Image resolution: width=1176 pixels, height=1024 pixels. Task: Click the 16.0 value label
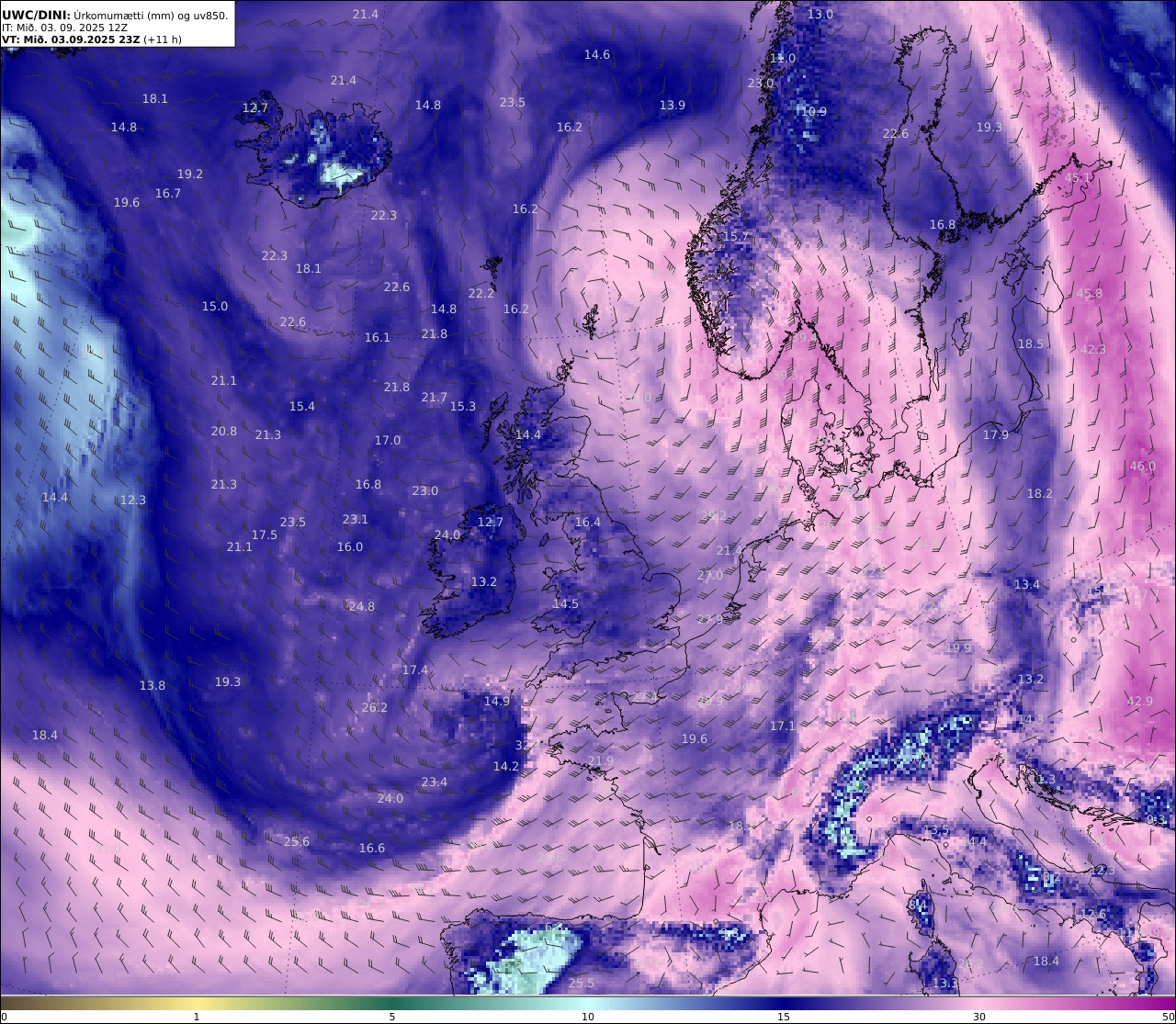(350, 547)
